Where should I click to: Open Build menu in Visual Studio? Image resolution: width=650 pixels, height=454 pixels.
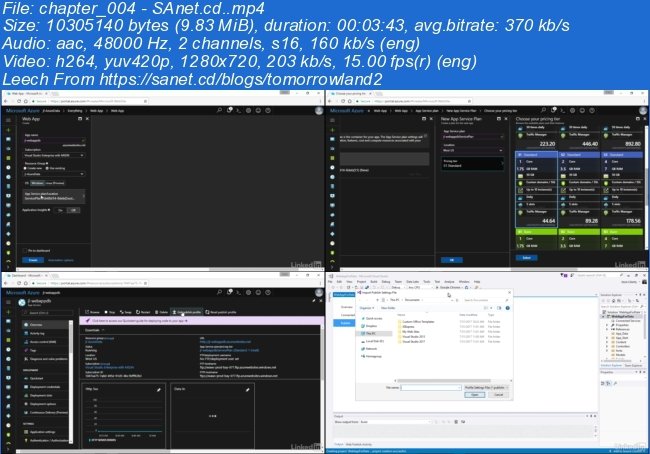[374, 282]
